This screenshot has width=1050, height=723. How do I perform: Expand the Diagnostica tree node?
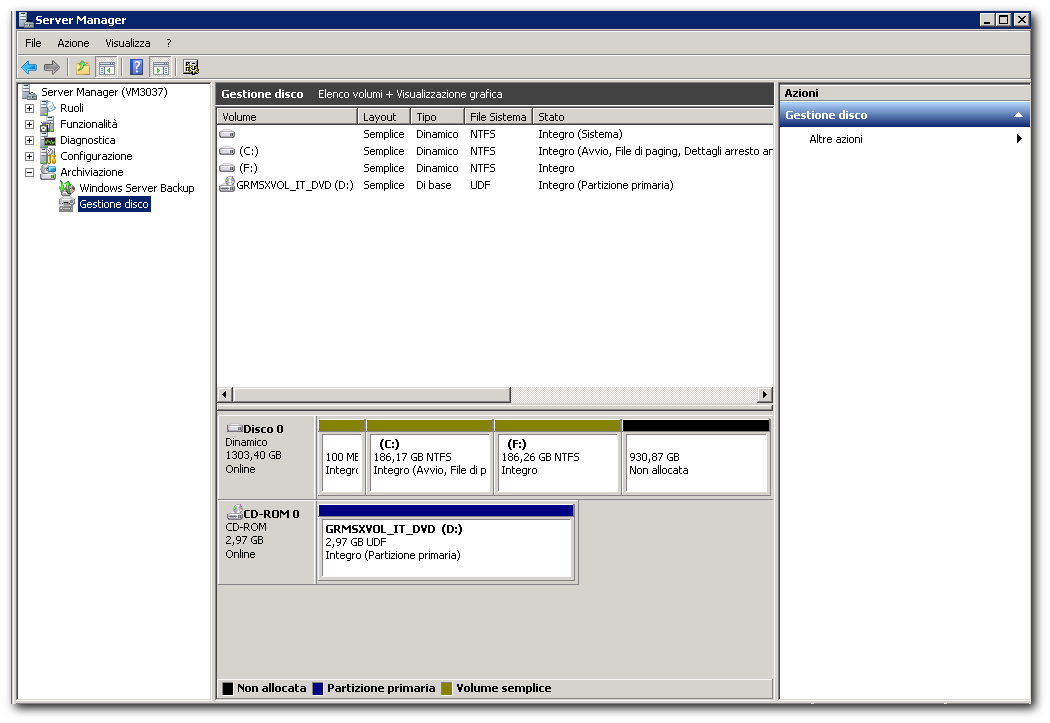29,140
